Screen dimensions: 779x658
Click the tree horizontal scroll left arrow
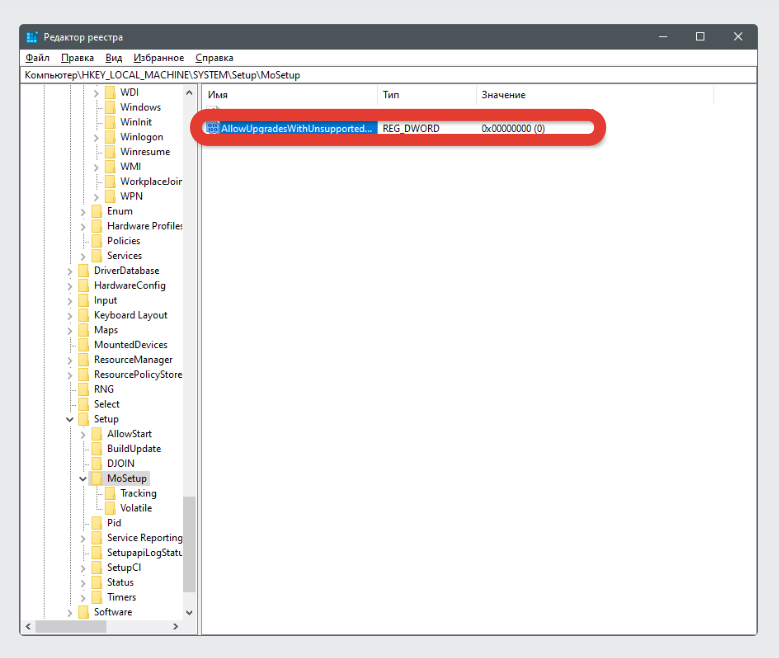(28, 627)
